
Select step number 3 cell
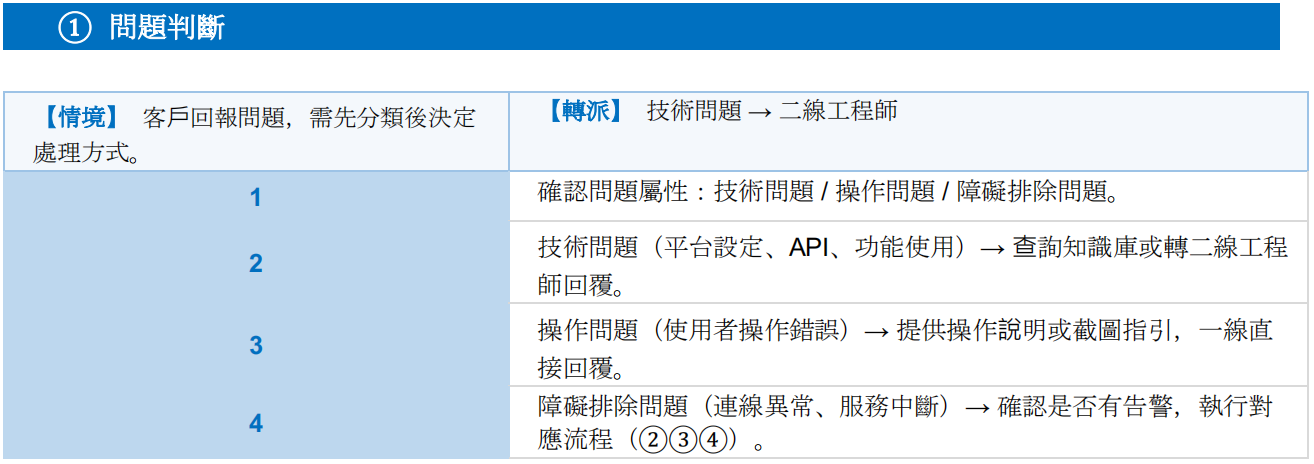coord(256,346)
